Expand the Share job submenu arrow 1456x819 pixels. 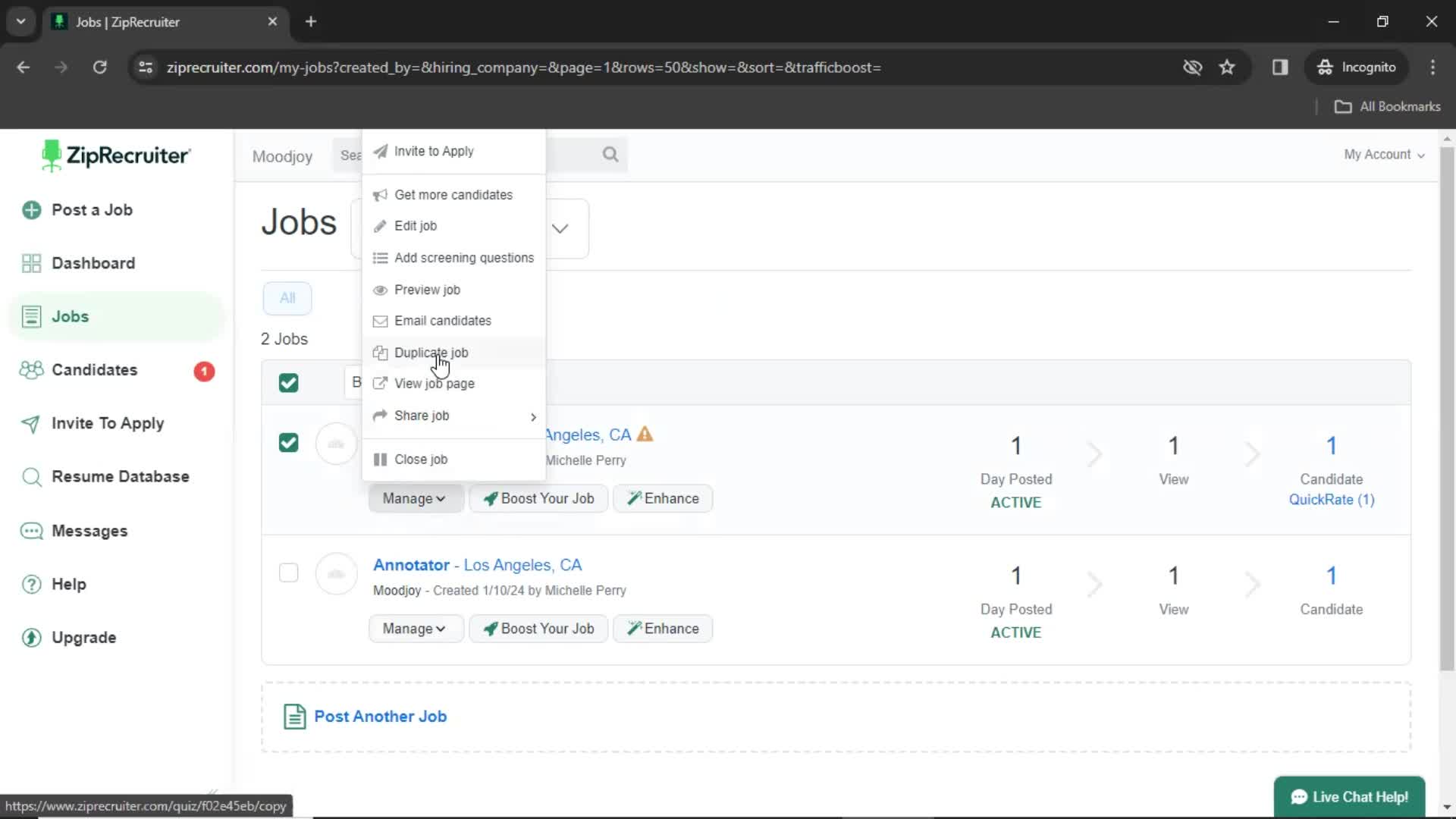tap(532, 415)
